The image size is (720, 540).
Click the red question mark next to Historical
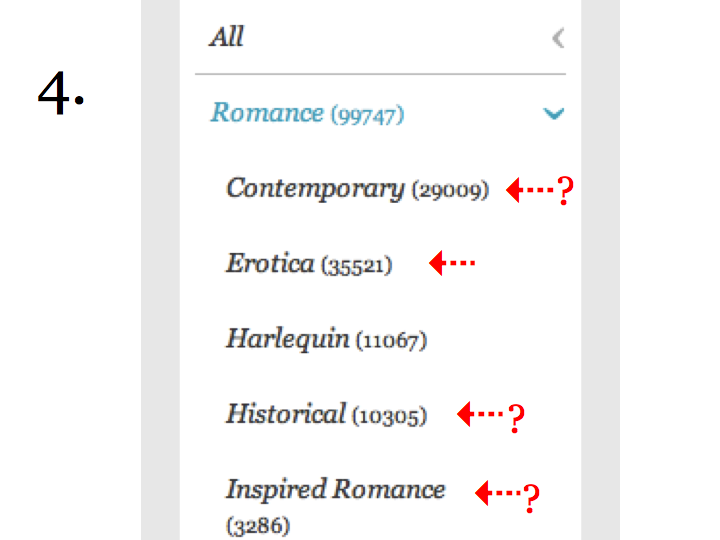pos(516,418)
